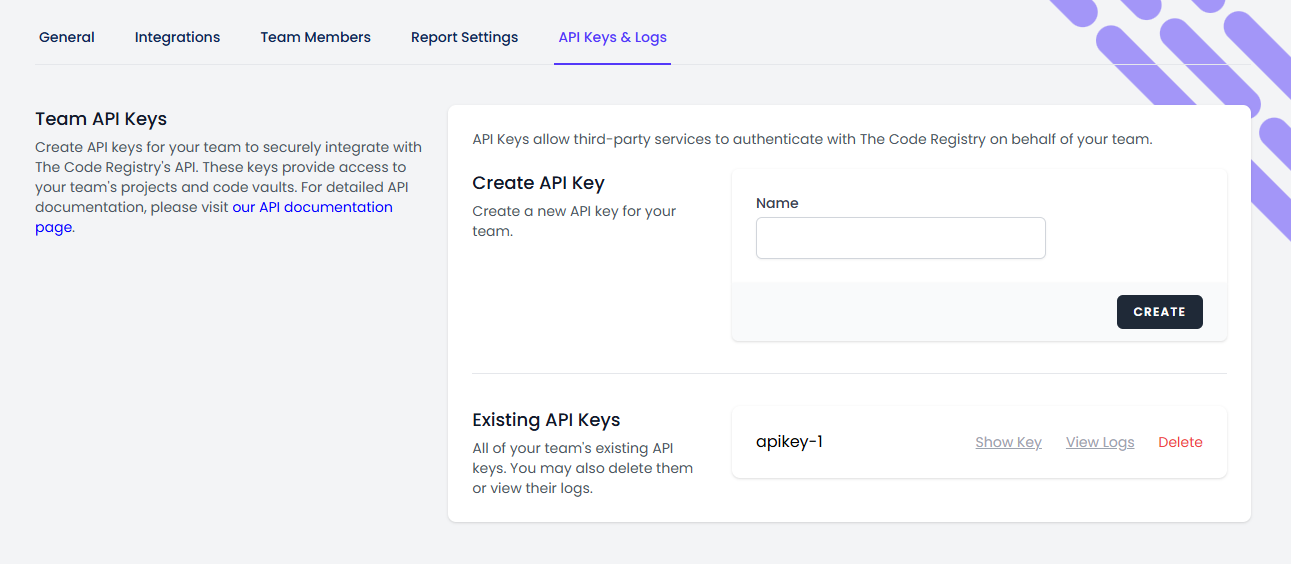Click the Team API Keys heading
Viewport: 1291px width, 564px height.
tap(101, 119)
